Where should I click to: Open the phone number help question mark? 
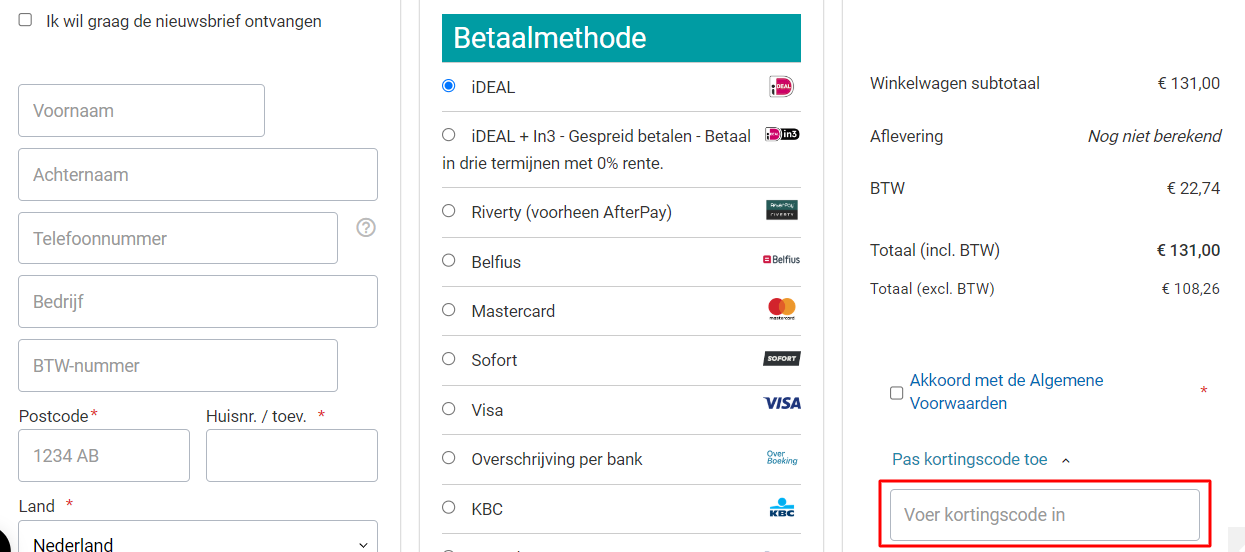click(x=366, y=228)
